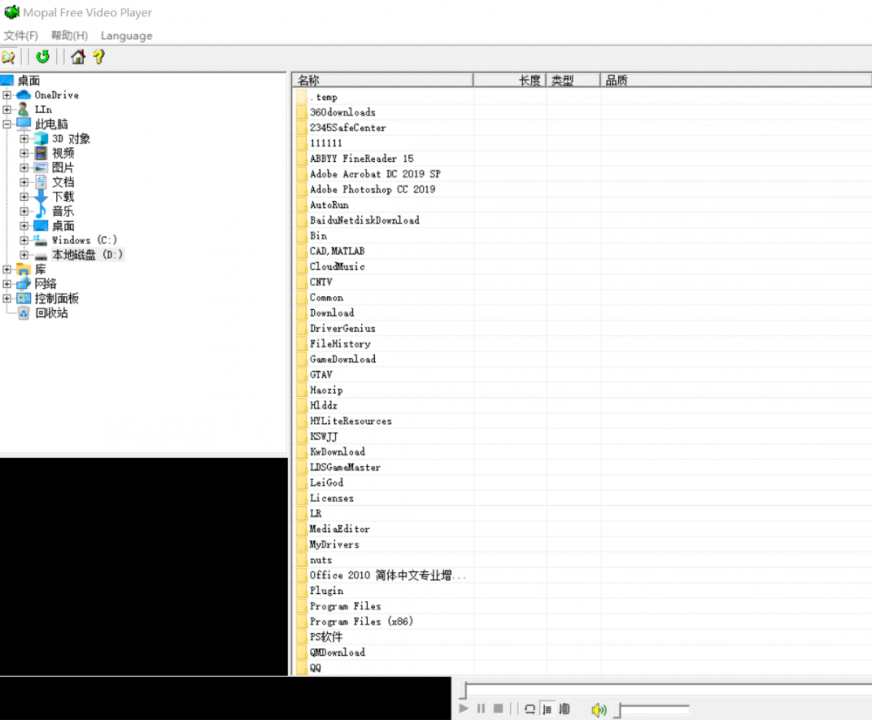Select the QMDownload folder

[338, 652]
